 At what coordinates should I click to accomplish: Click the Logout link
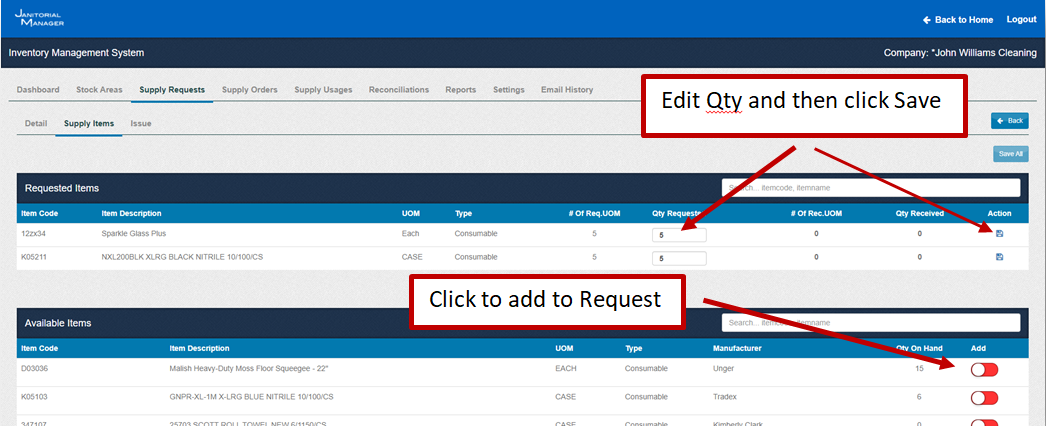pyautogui.click(x=1021, y=20)
